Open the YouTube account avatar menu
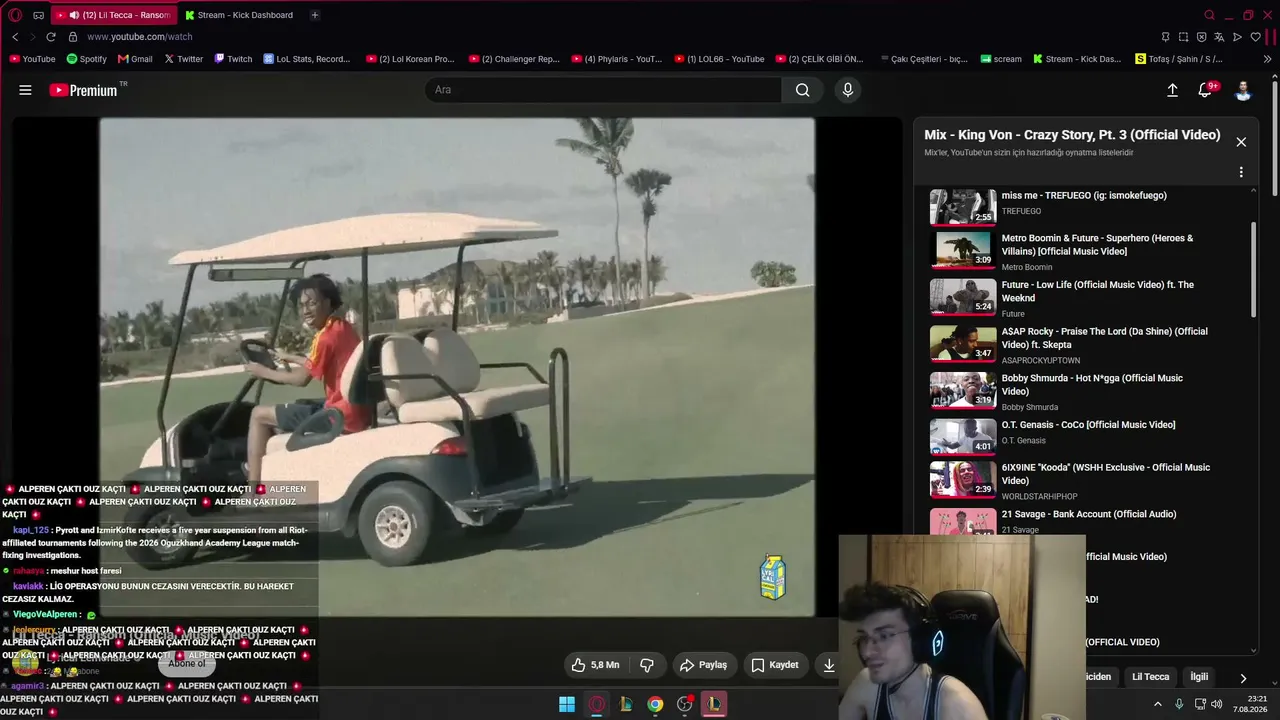 tap(1243, 91)
